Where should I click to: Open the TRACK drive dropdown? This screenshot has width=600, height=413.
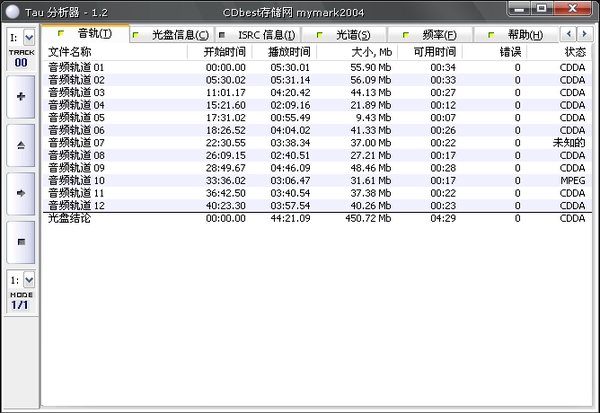[29, 38]
